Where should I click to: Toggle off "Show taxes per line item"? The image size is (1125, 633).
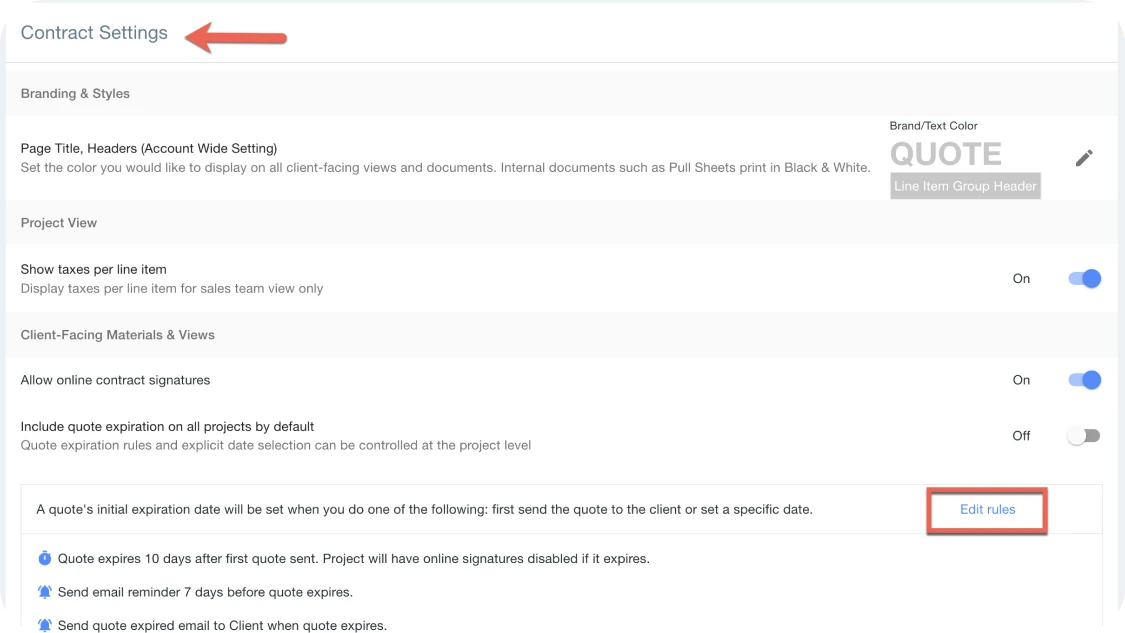tap(1083, 278)
